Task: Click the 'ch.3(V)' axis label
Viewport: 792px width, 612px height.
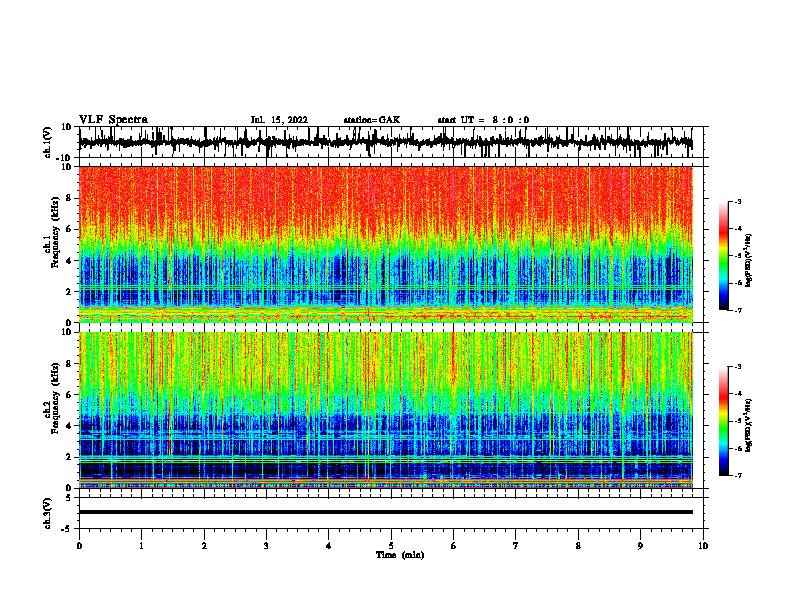Action: point(48,513)
